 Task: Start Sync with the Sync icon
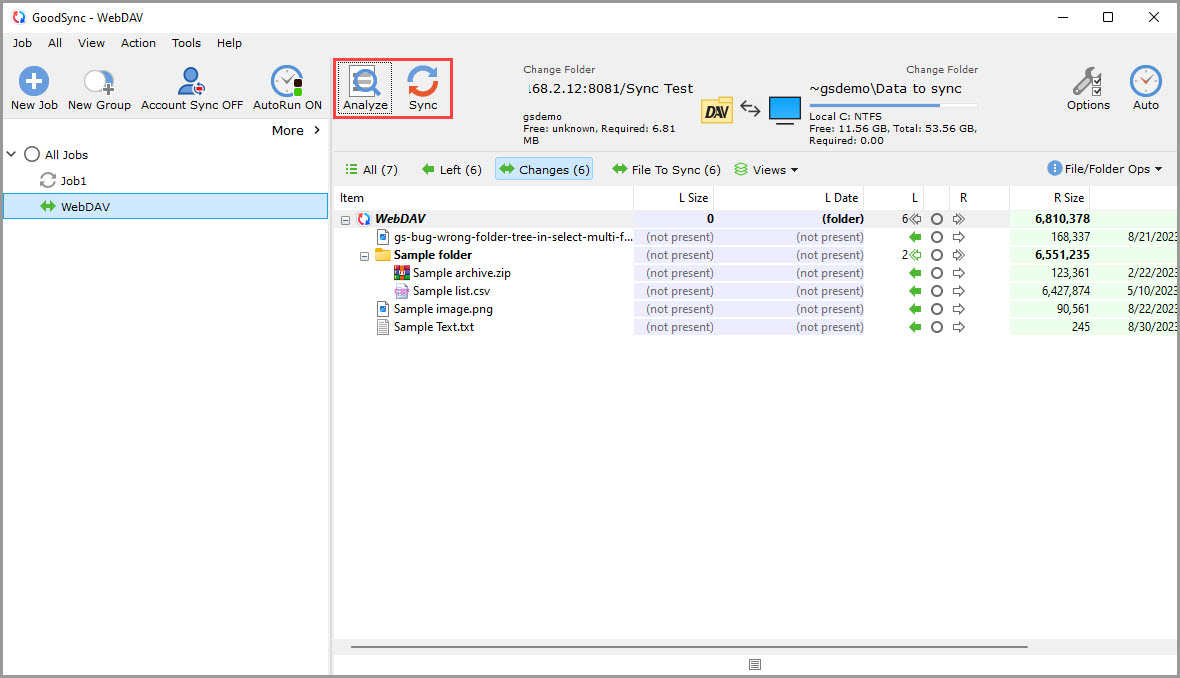423,81
